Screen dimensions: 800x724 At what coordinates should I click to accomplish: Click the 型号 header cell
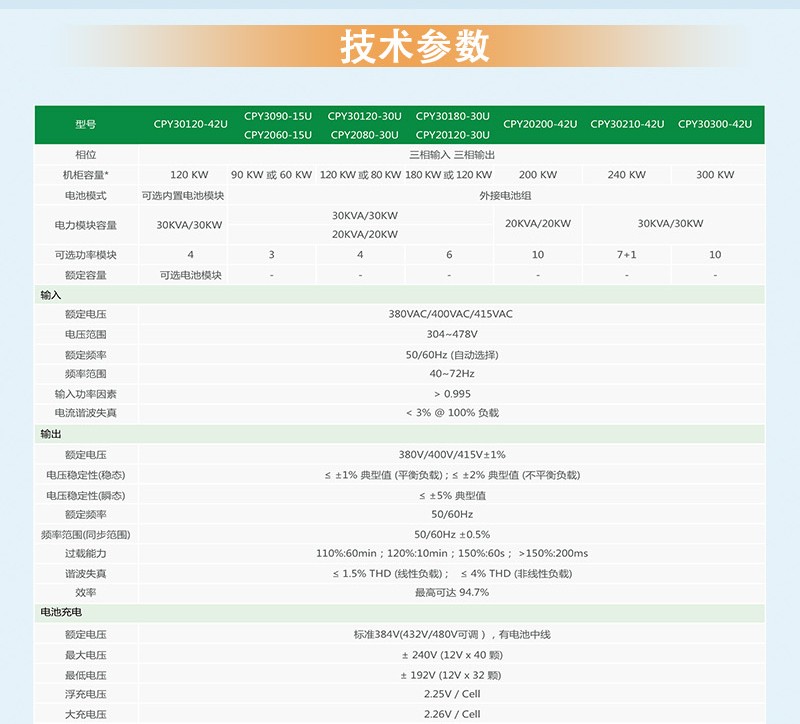coord(86,125)
